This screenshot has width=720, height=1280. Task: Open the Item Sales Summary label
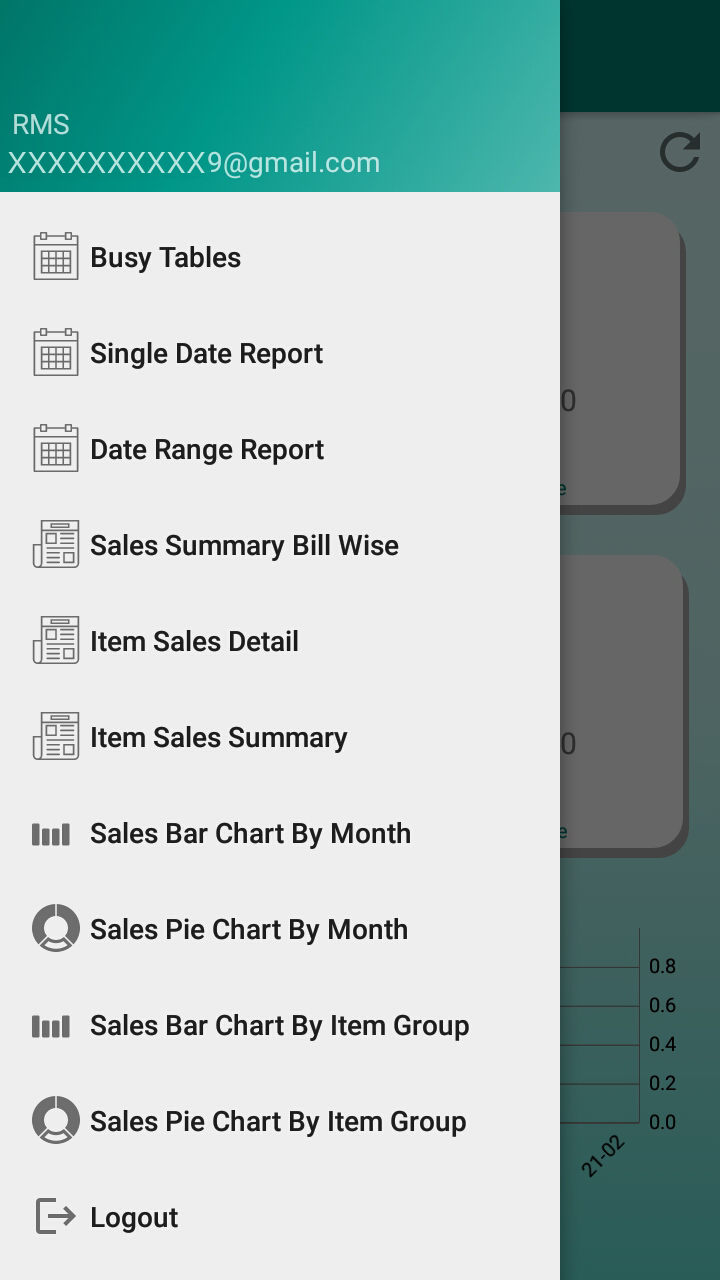tap(219, 737)
